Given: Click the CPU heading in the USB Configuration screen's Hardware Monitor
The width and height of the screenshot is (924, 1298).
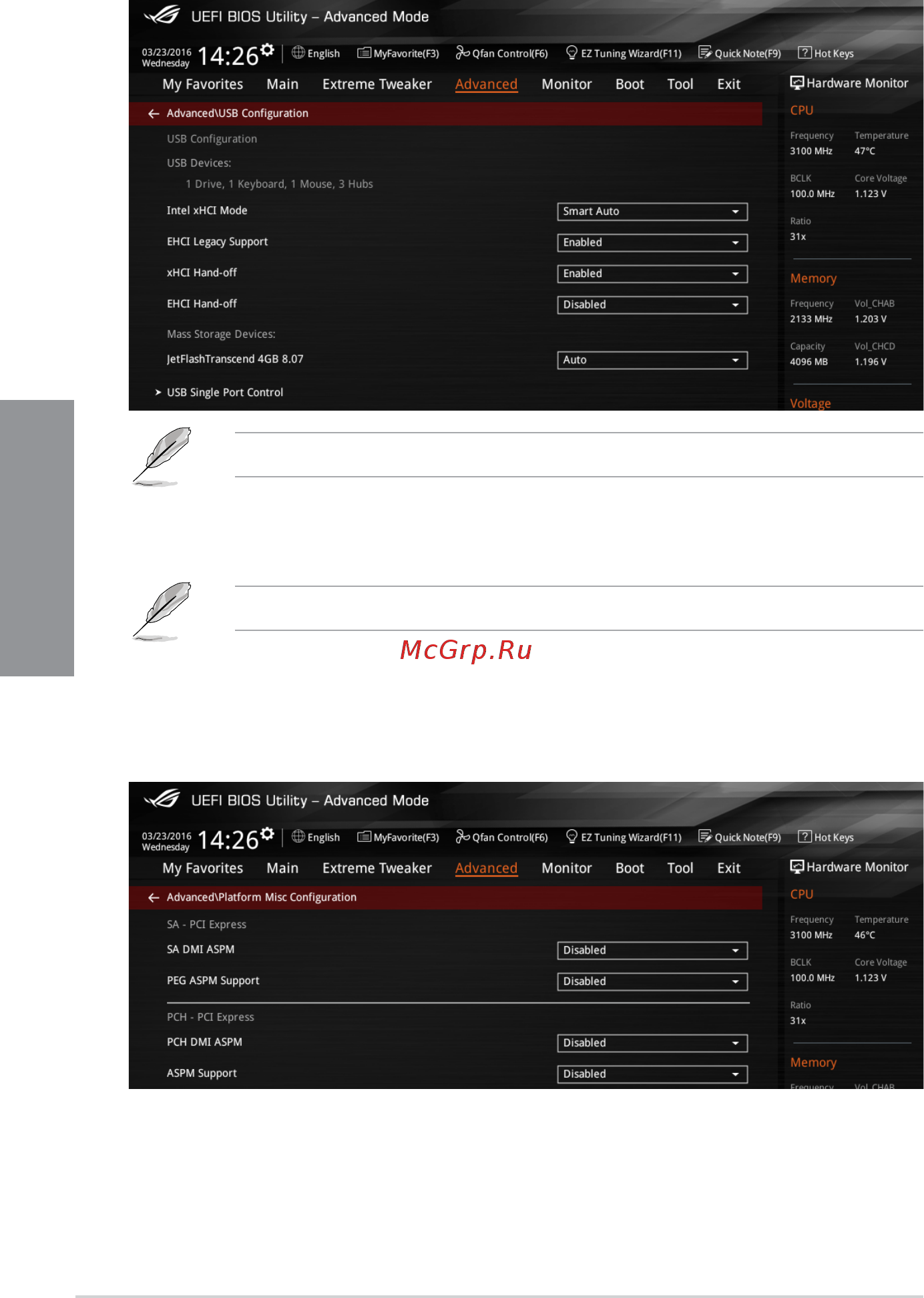Looking at the screenshot, I should pyautogui.click(x=802, y=110).
